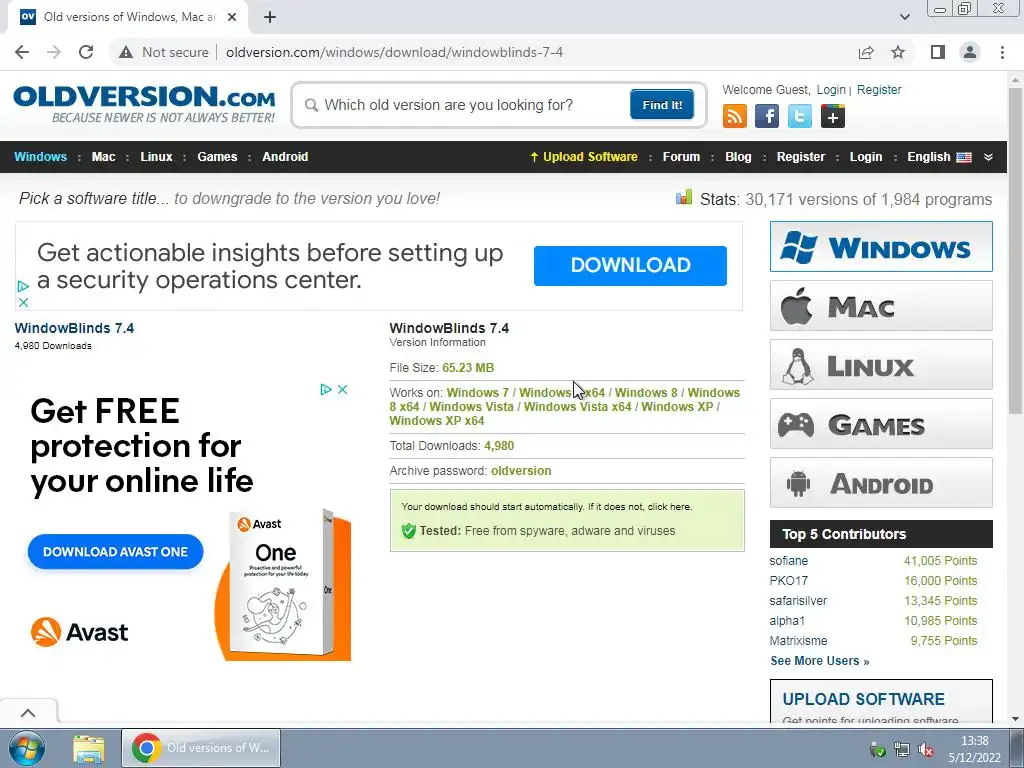Screen dimensions: 1024x768
Task: Open Chrome three-dot menu
Action: 1002,52
